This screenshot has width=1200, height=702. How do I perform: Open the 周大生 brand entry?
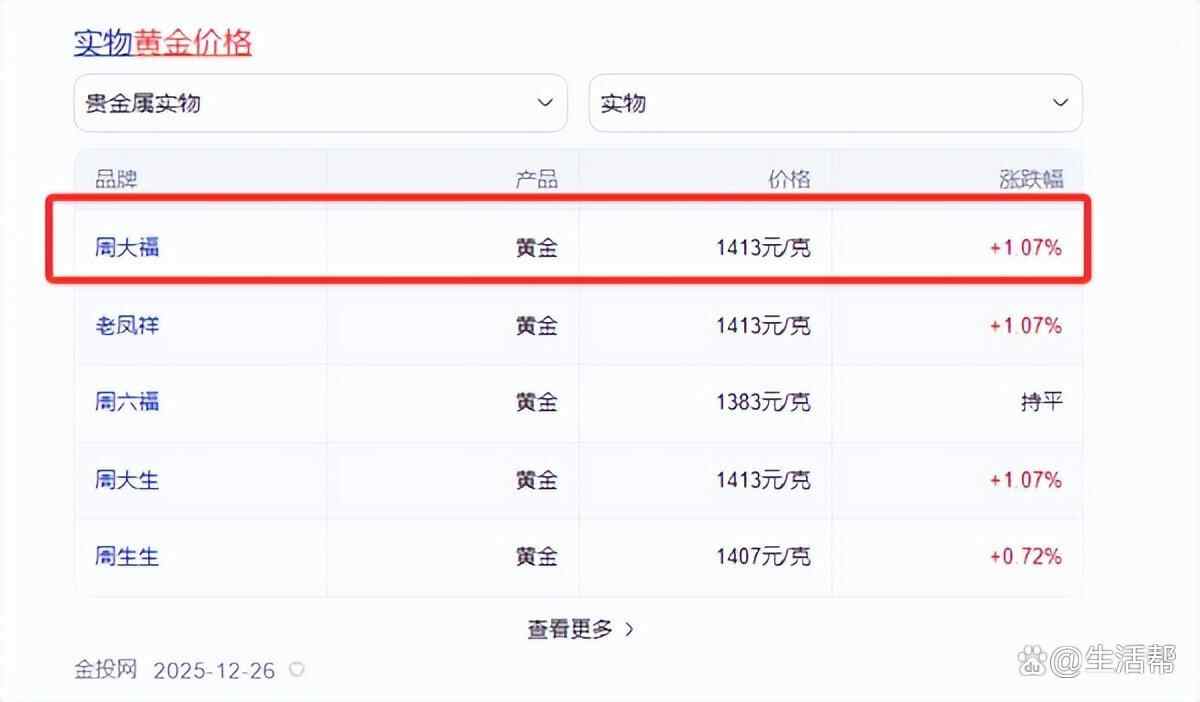click(127, 480)
